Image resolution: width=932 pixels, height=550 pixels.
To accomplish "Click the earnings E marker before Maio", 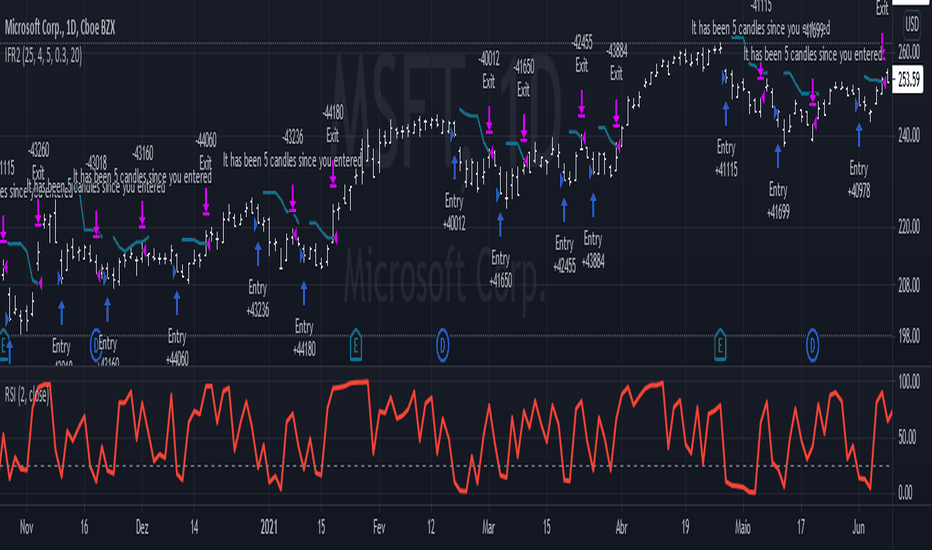I will coord(720,345).
